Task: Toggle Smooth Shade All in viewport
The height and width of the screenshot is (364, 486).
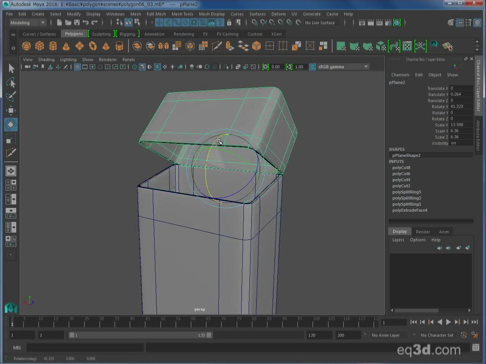Action: (142, 67)
